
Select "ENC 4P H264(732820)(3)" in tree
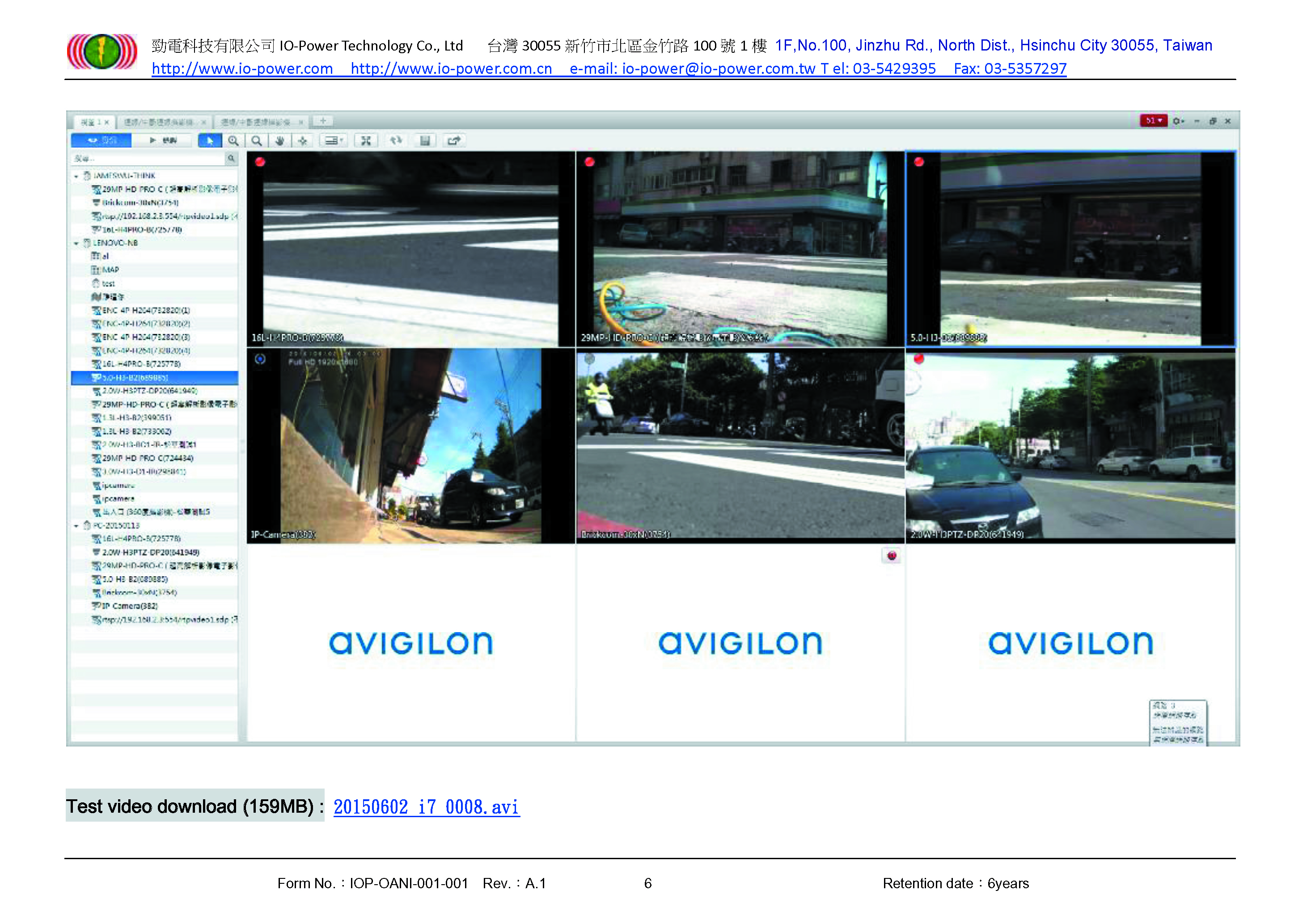(x=154, y=337)
